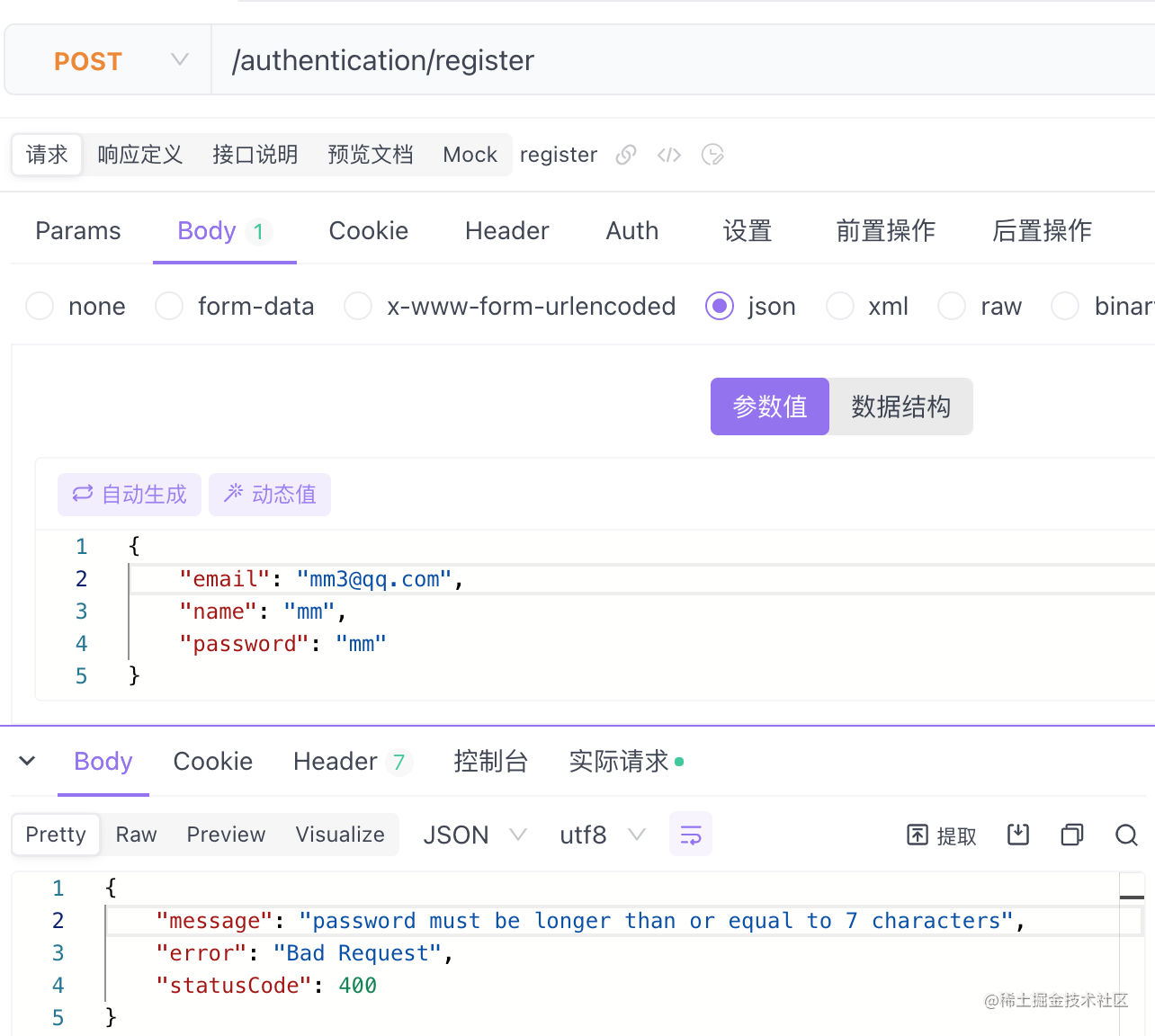Switch to the request Header tab

click(x=507, y=231)
